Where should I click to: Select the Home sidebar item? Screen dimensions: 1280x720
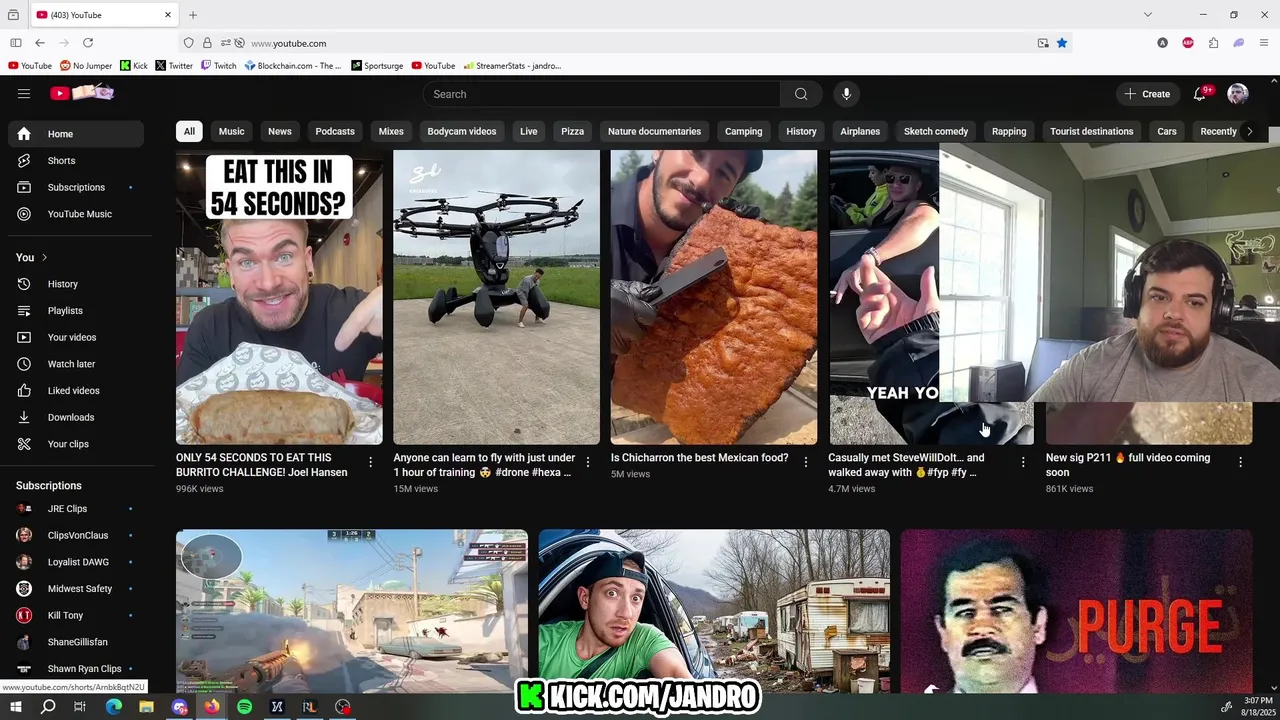(x=76, y=134)
